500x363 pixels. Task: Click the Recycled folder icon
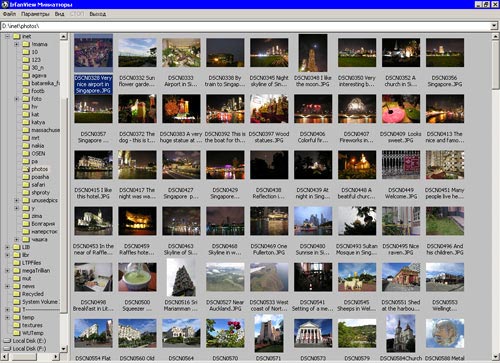[17, 294]
